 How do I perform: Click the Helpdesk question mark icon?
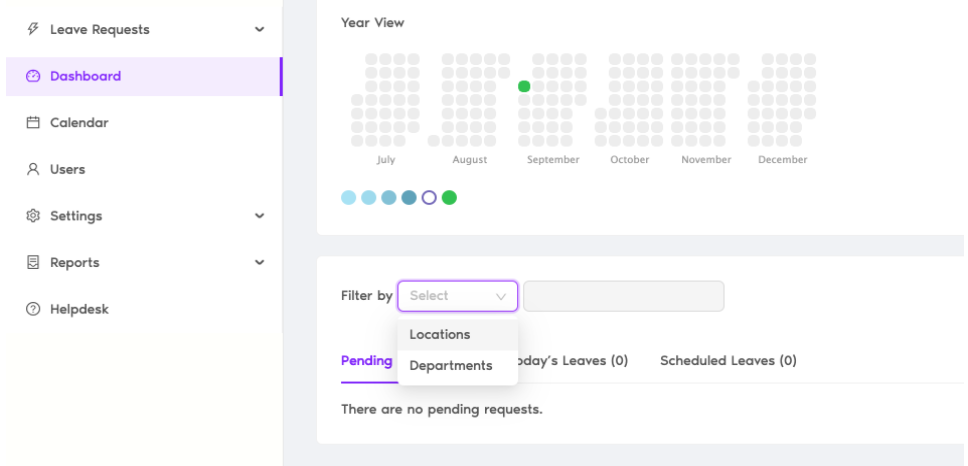[33, 309]
